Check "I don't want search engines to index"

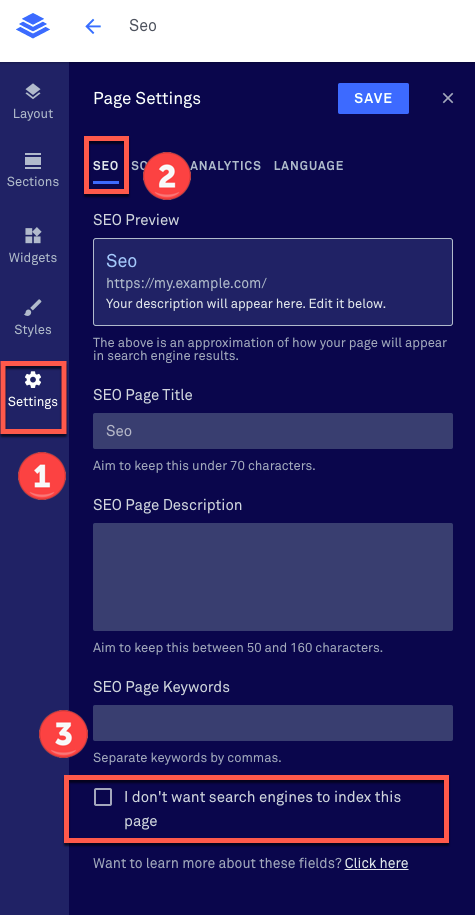coord(103,797)
